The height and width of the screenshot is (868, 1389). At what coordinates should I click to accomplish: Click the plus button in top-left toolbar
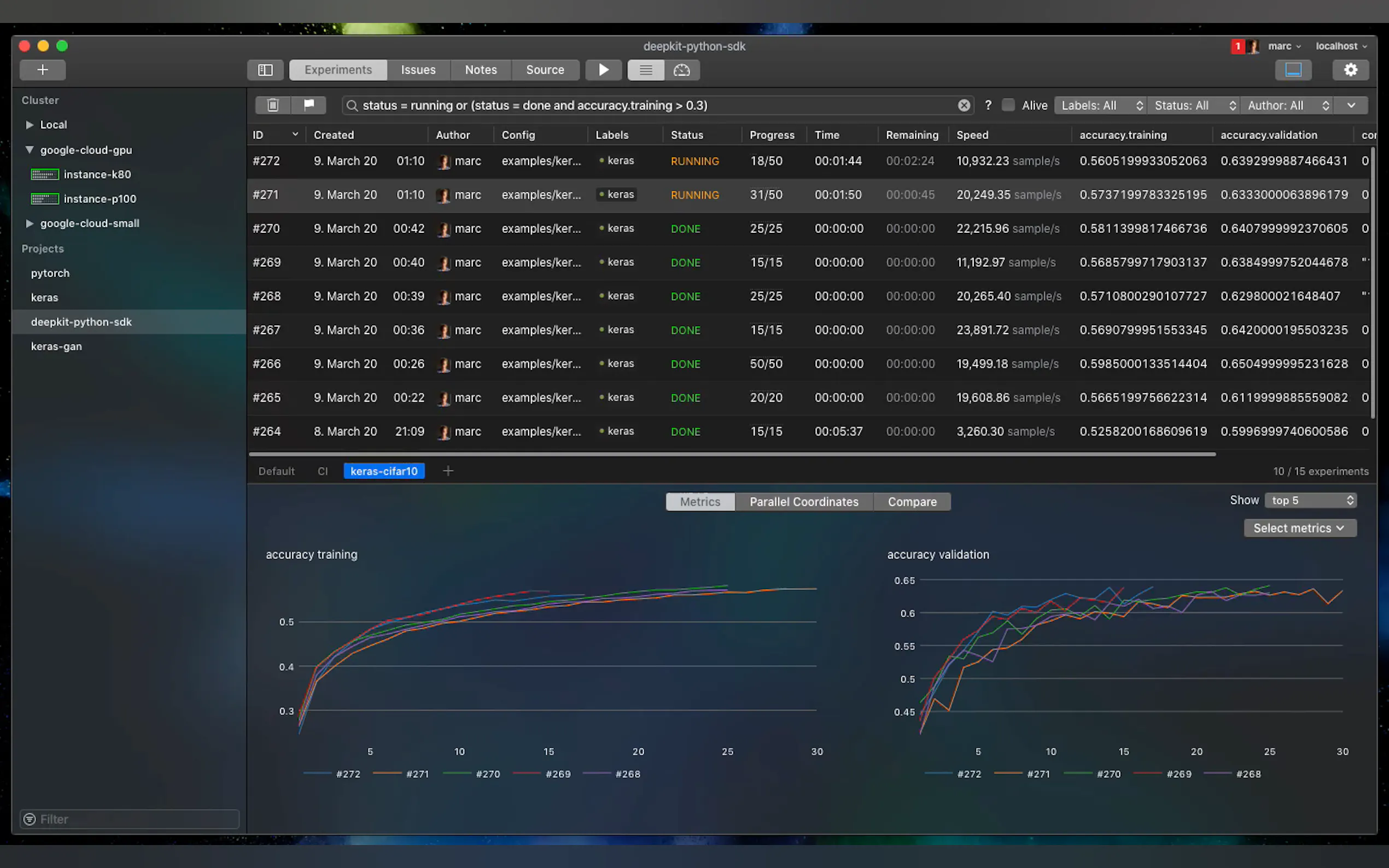coord(43,70)
